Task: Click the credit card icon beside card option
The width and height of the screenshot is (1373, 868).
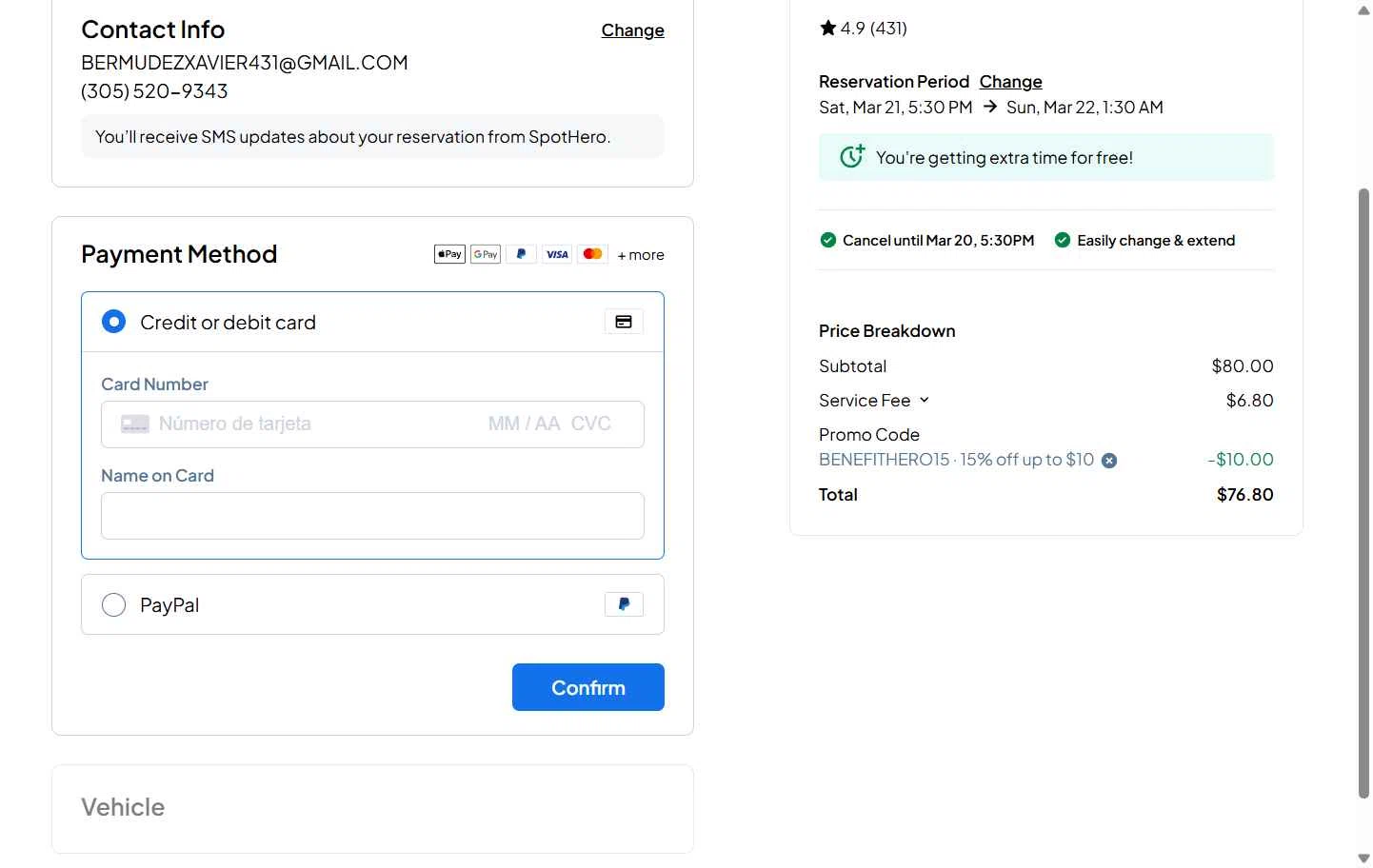Action: 624,322
